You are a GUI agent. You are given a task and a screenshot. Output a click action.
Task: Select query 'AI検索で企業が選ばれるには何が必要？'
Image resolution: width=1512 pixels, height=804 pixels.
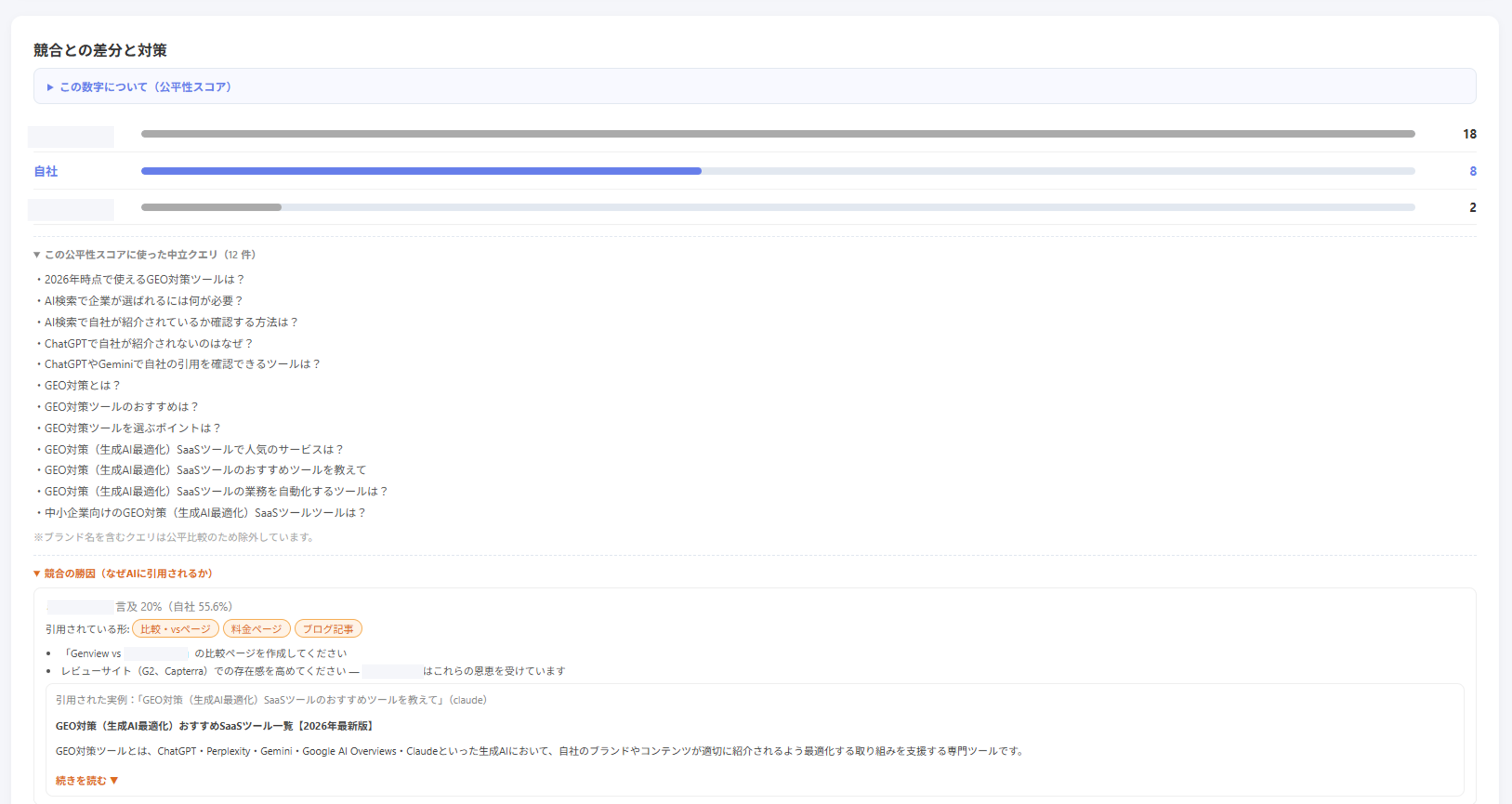pyautogui.click(x=144, y=301)
